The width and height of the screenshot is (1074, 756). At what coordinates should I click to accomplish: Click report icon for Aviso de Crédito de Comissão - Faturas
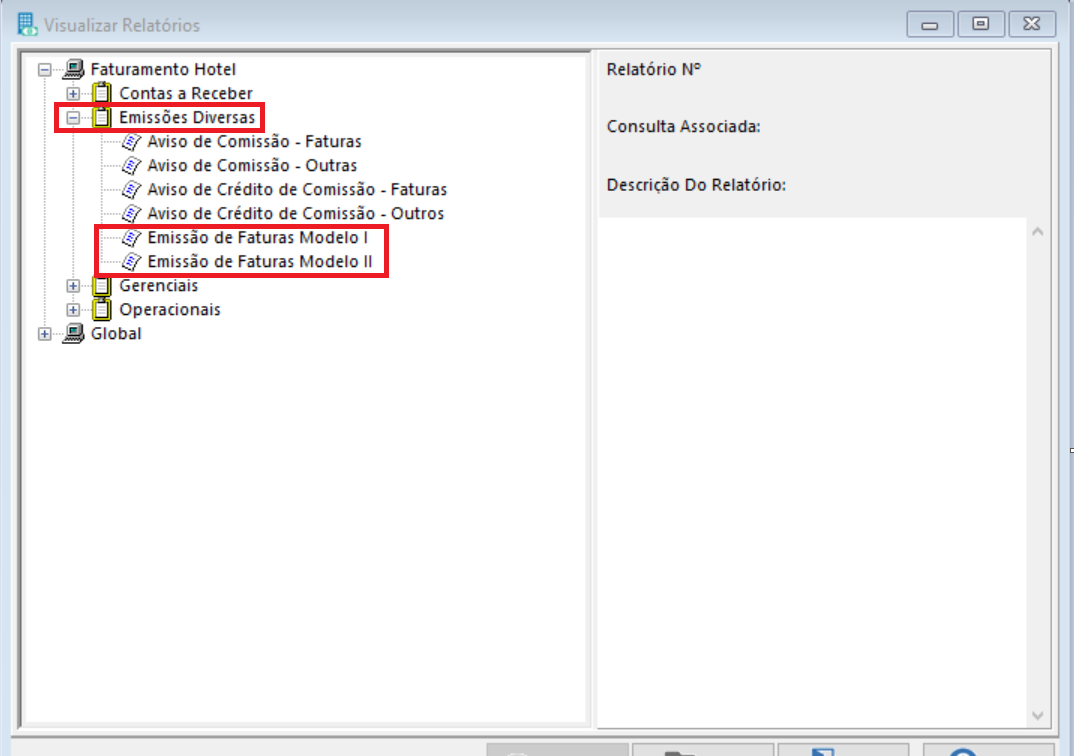(x=131, y=190)
